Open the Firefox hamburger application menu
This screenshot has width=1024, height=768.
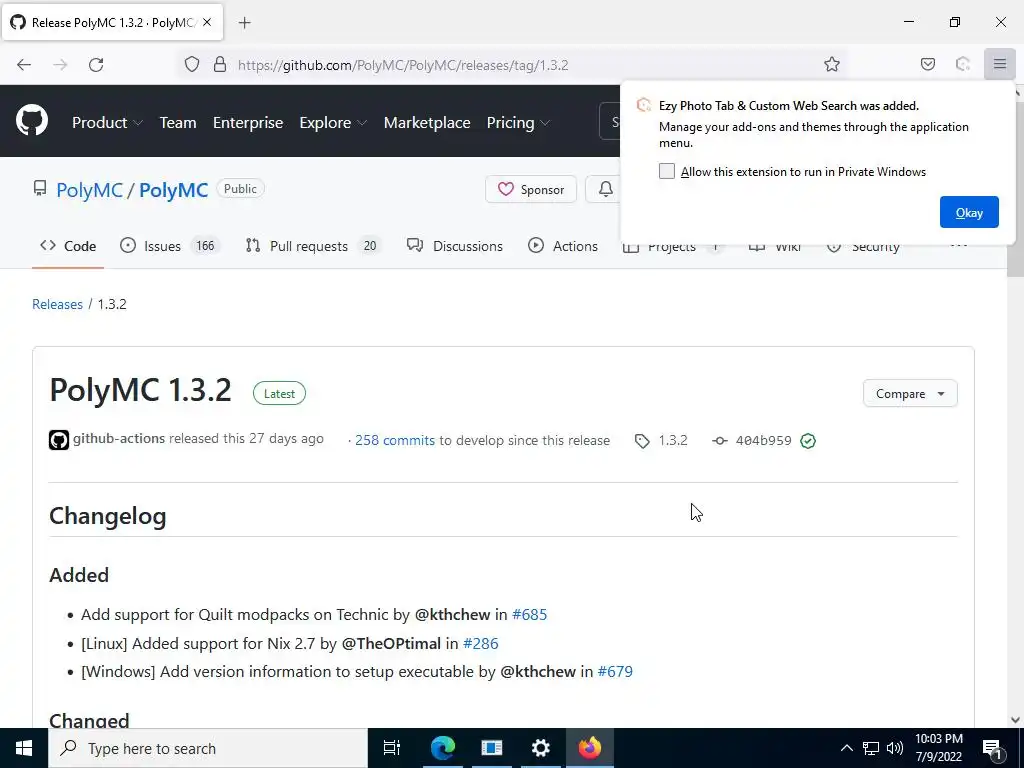tap(1000, 64)
